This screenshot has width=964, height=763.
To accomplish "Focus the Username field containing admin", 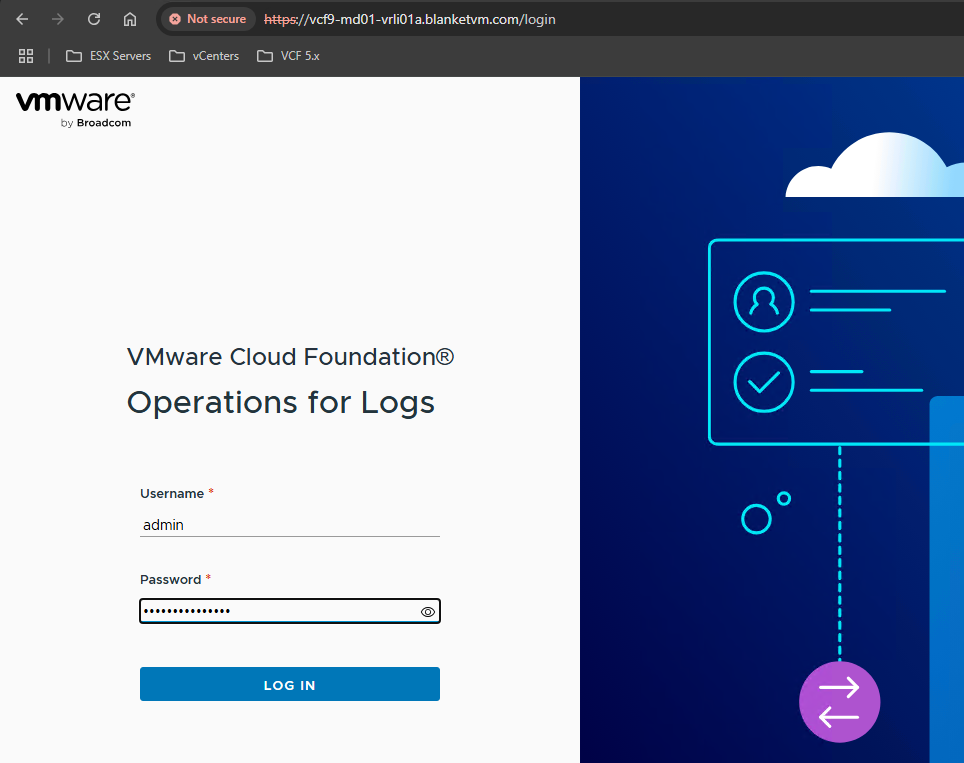I will tap(289, 525).
